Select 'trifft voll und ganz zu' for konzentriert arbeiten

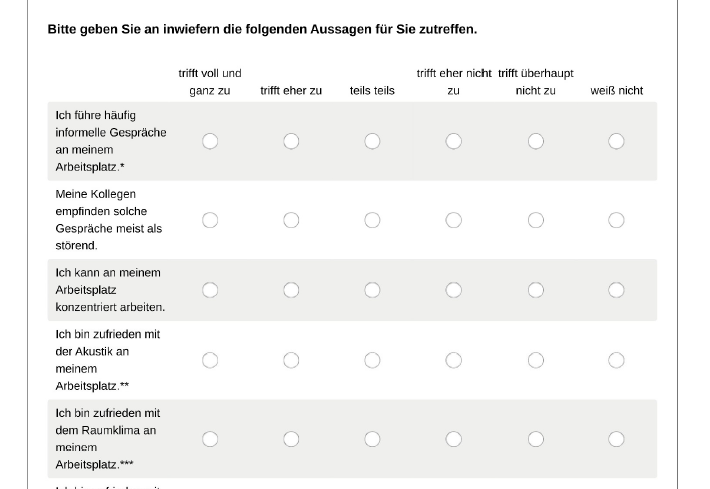(x=210, y=290)
